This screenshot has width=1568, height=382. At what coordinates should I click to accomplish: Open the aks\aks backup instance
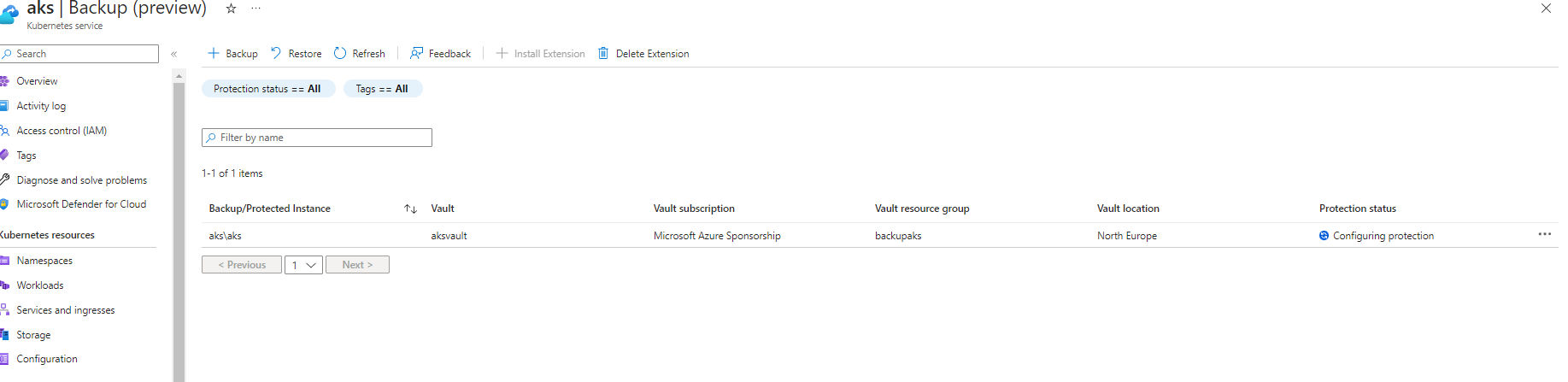[226, 236]
